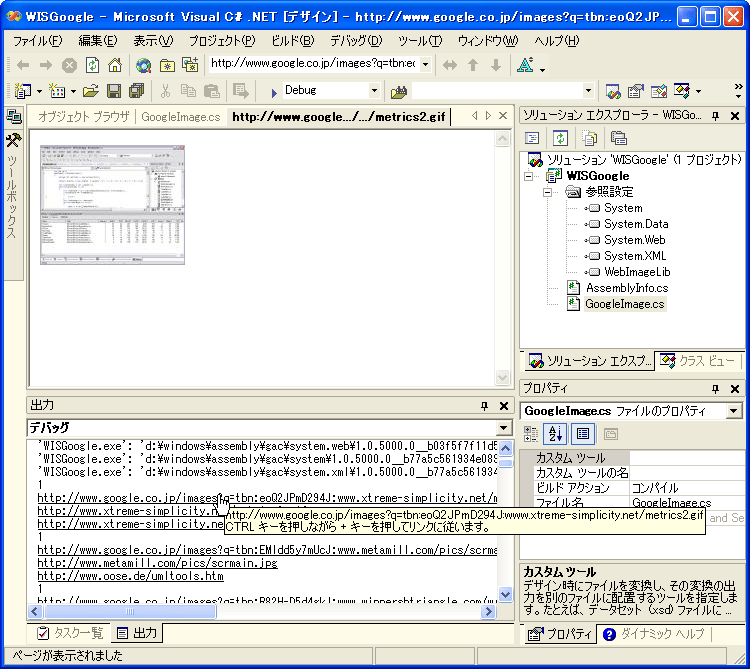Select GoogleImage.cs in Solution Explorer
The image size is (750, 669).
point(625,304)
